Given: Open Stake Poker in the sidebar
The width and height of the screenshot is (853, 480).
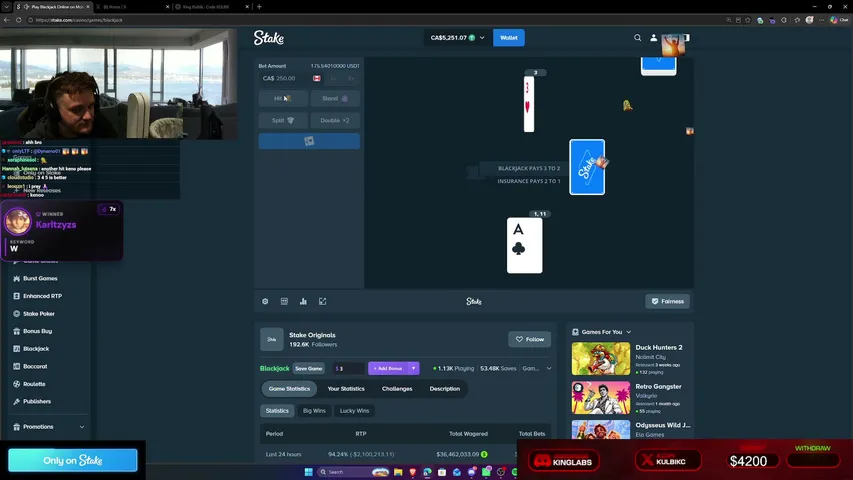Looking at the screenshot, I should pyautogui.click(x=39, y=314).
